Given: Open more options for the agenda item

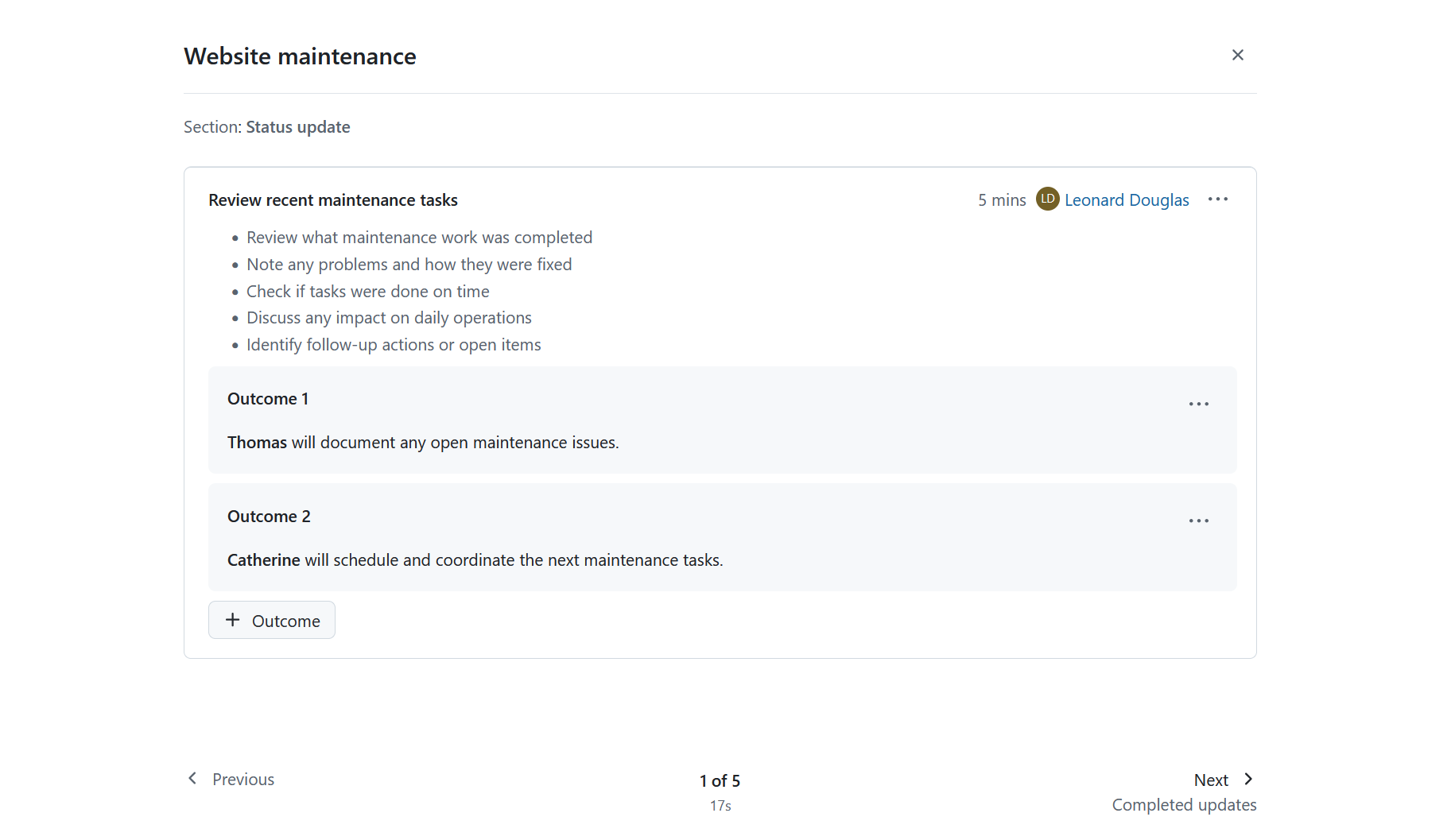Looking at the screenshot, I should [1217, 199].
